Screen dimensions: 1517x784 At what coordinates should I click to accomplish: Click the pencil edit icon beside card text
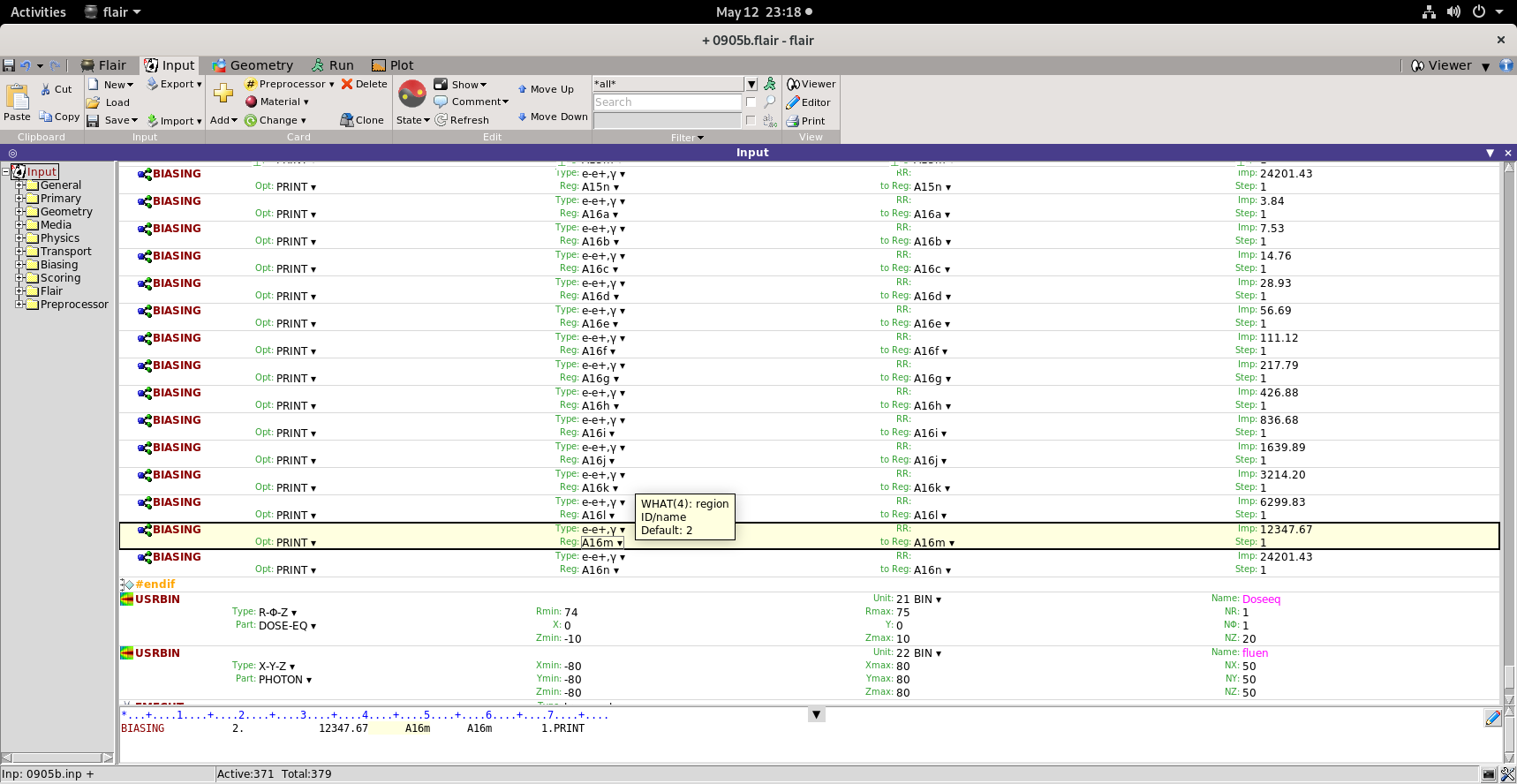click(1493, 718)
